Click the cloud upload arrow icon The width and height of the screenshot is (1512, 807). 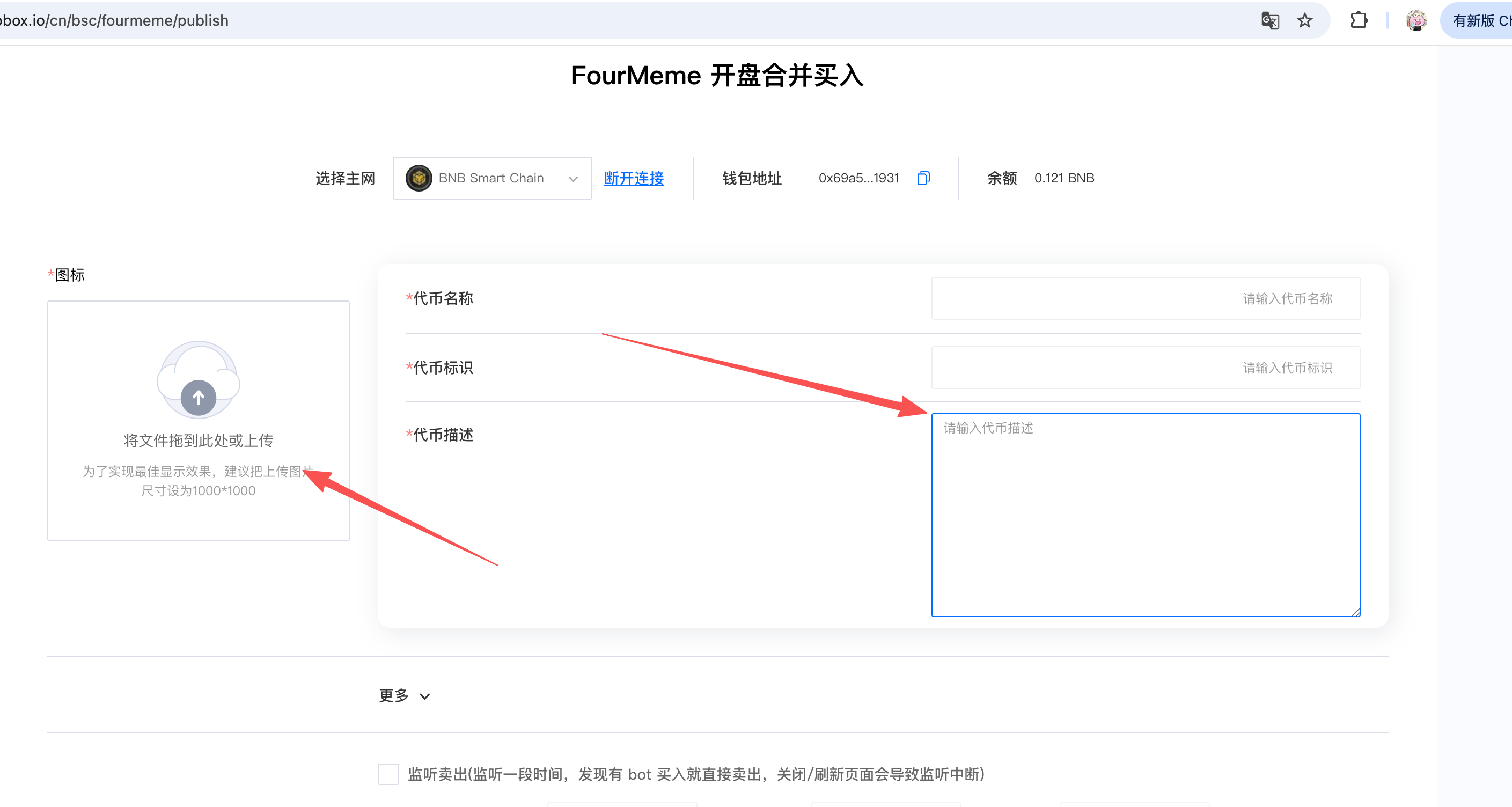[199, 398]
